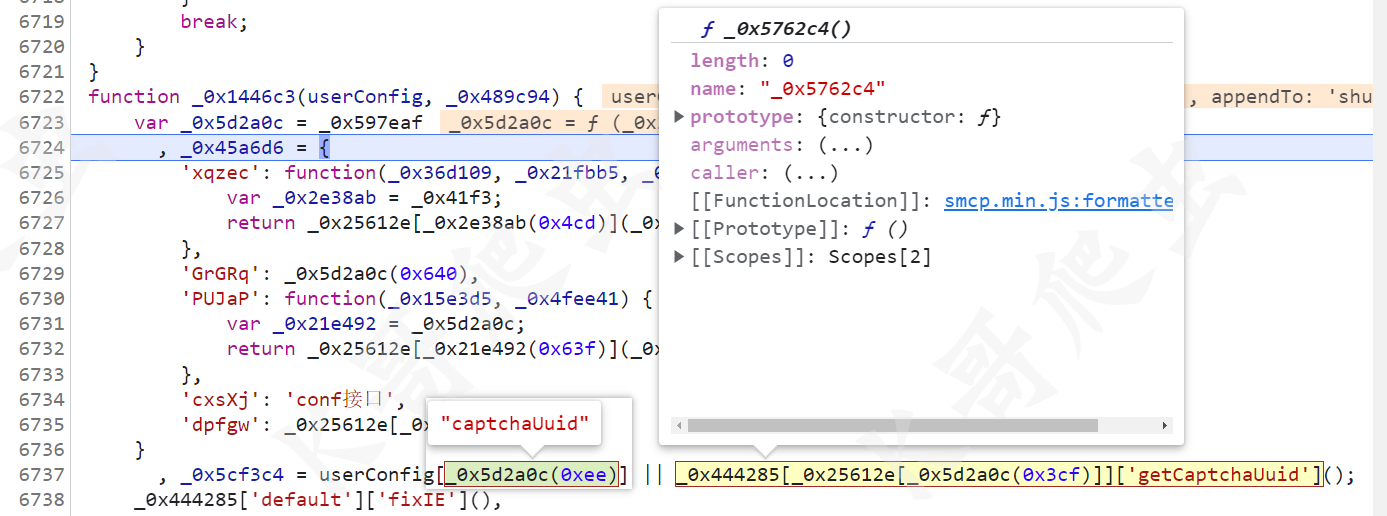Expand the [[Scopes]] entry in tooltip
This screenshot has width=1387, height=516.
pyautogui.click(x=680, y=257)
